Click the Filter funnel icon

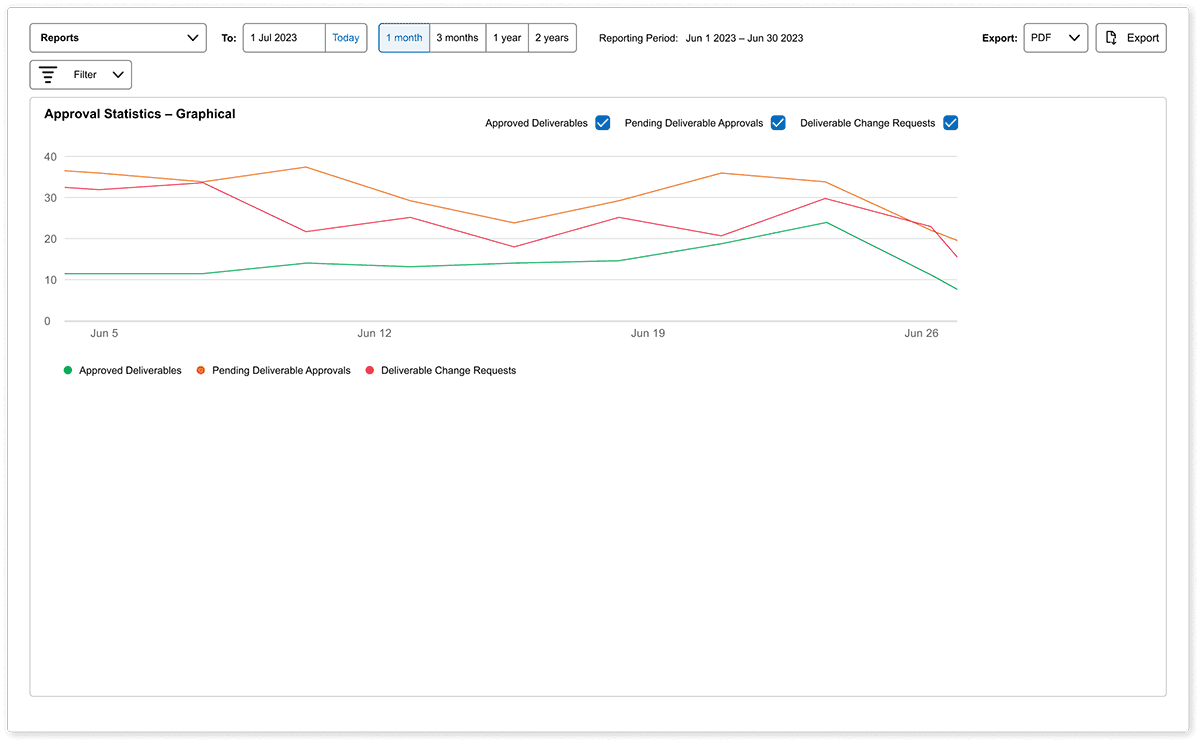coord(48,74)
